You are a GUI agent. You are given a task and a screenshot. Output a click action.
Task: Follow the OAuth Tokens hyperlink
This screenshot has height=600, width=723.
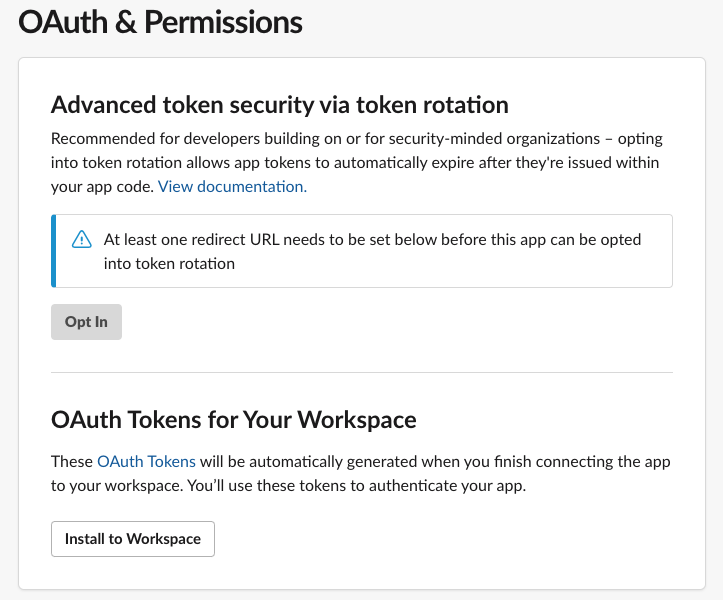point(146,461)
